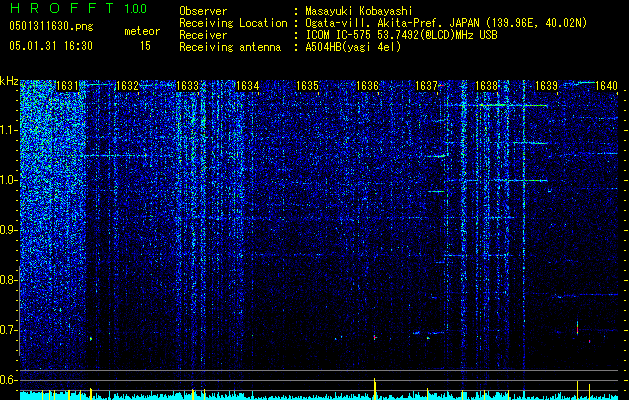Click the Receiving Location label
Viewport: 629px width, 400px height.
click(233, 23)
